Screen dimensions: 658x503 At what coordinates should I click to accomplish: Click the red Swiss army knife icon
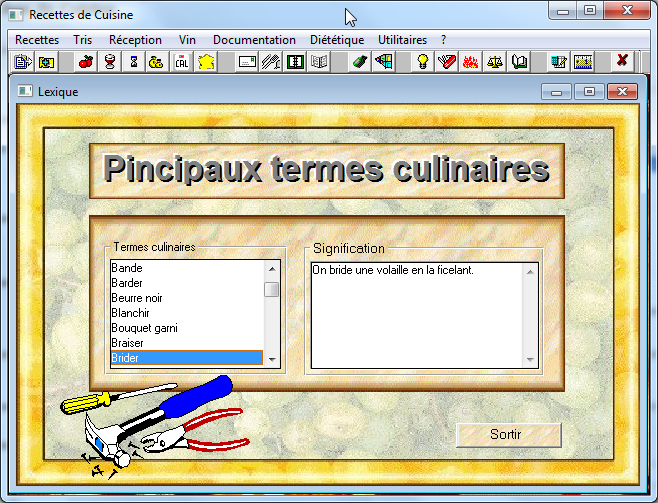(x=447, y=62)
